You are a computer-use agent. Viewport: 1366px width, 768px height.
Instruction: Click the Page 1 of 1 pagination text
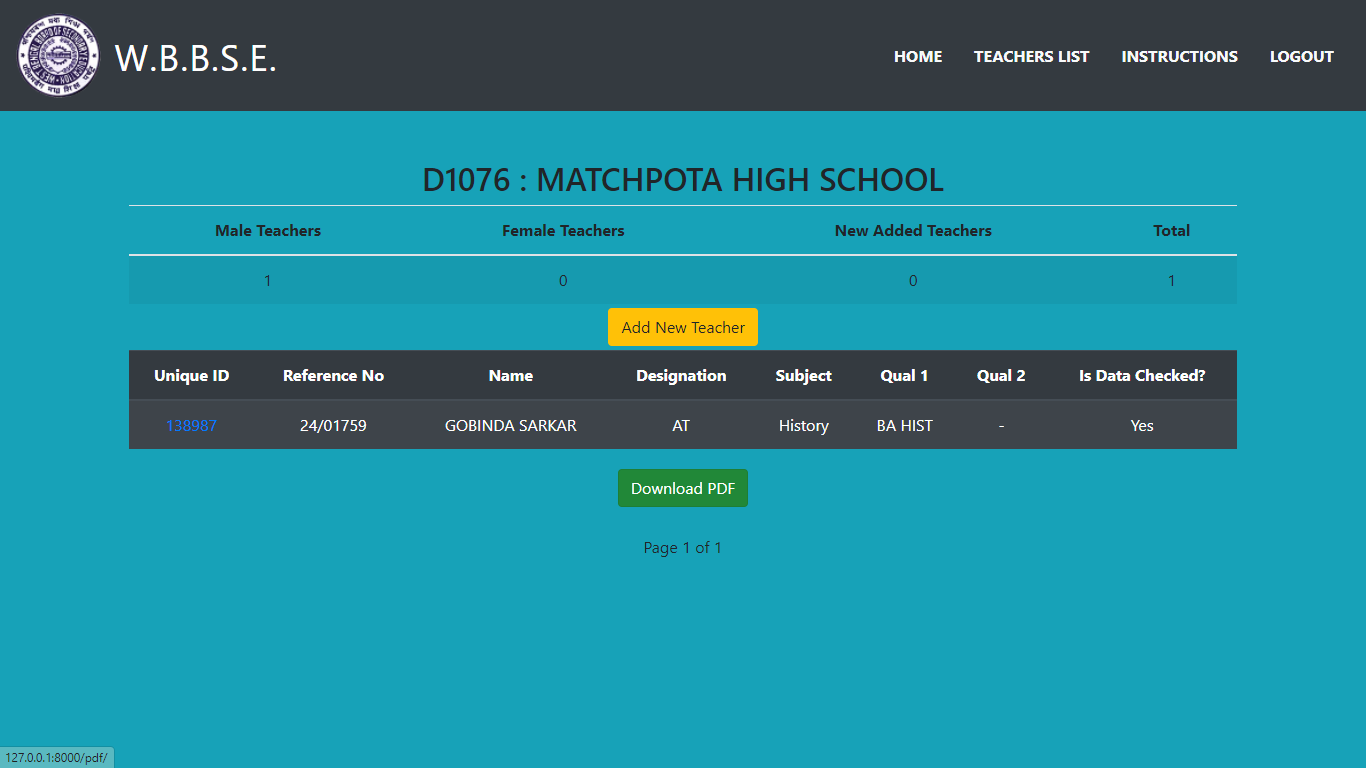682,547
